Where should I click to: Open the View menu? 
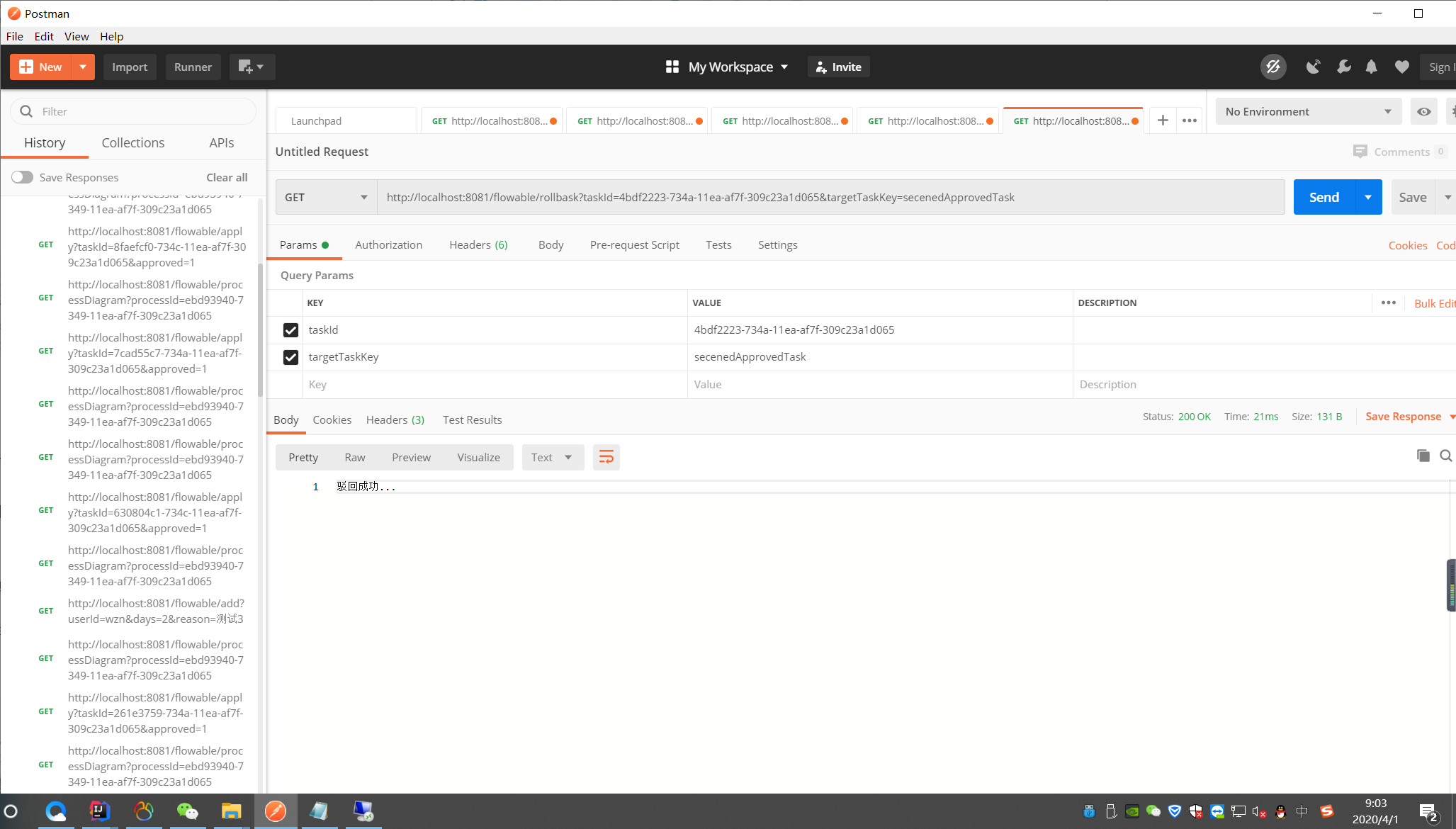(77, 36)
